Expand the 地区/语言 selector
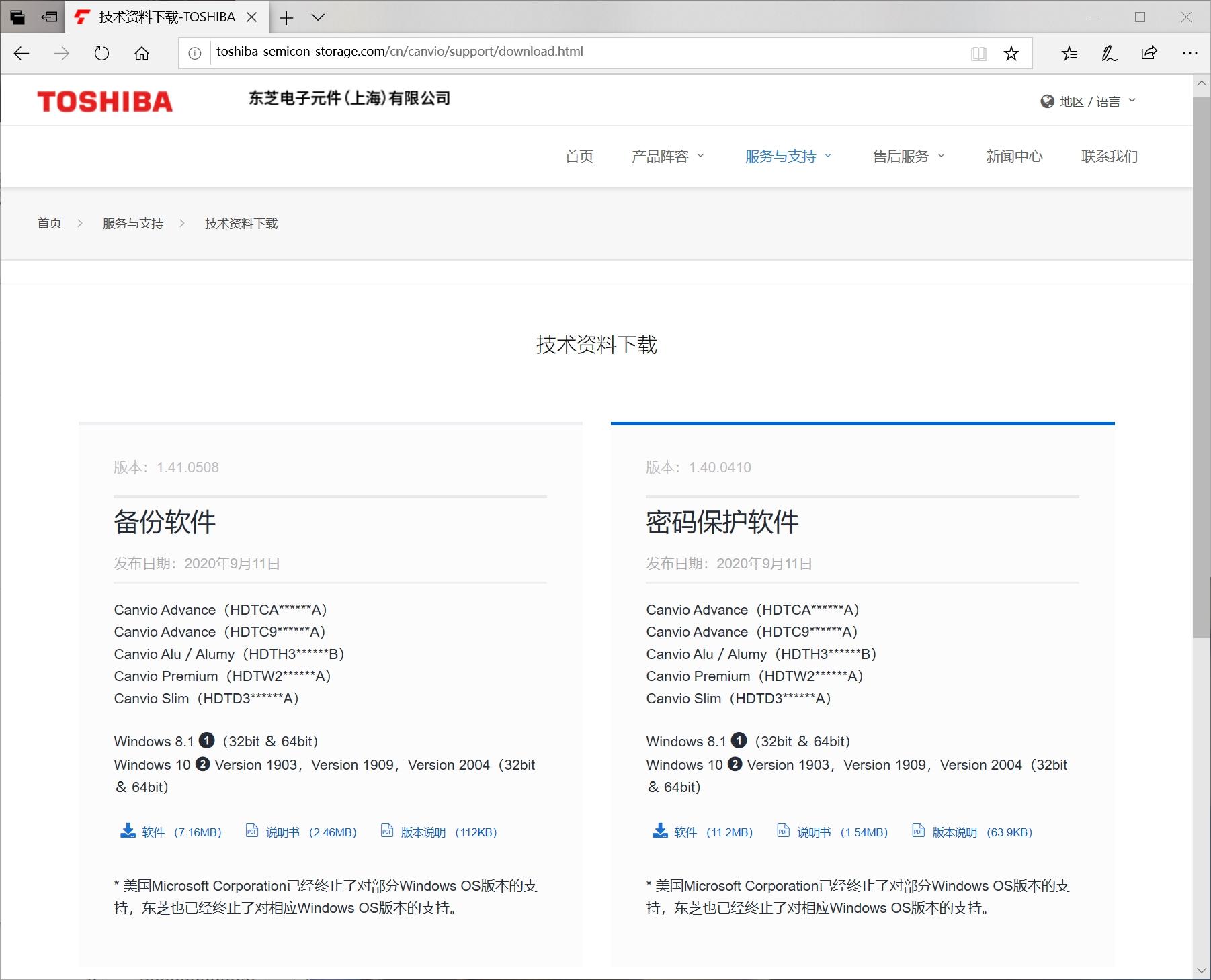This screenshot has height=980, width=1211. [x=1133, y=100]
